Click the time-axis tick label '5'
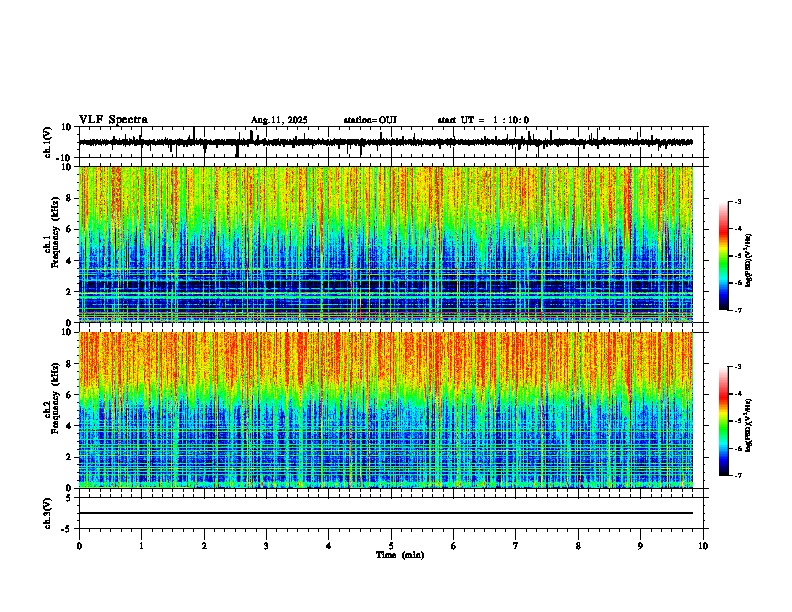792x612 pixels. point(391,546)
